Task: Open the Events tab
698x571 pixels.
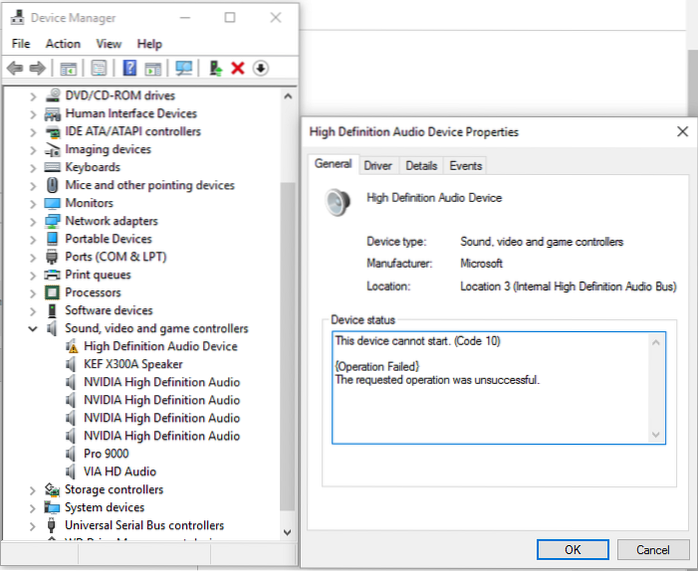Action: coord(465,166)
